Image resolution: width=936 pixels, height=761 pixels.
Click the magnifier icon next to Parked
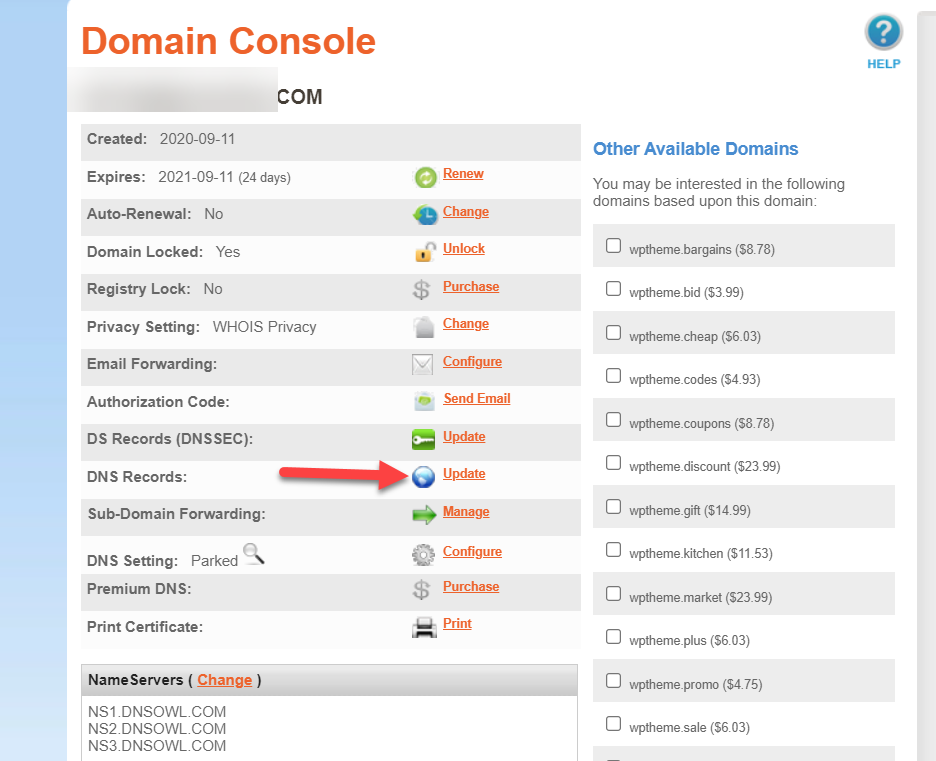coord(254,554)
